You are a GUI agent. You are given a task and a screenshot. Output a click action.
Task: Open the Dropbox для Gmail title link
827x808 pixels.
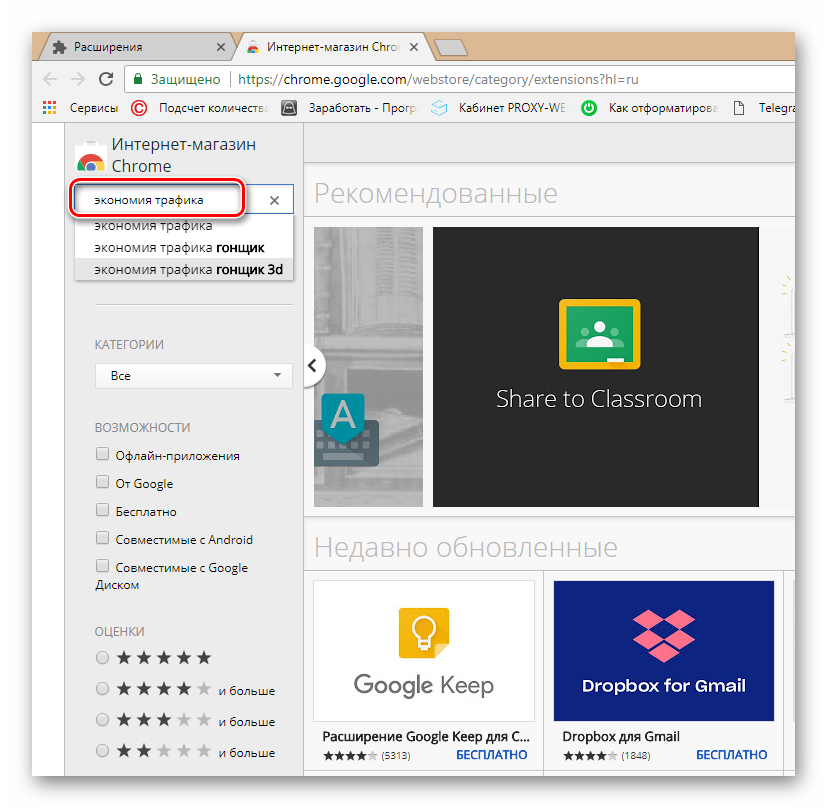(621, 736)
